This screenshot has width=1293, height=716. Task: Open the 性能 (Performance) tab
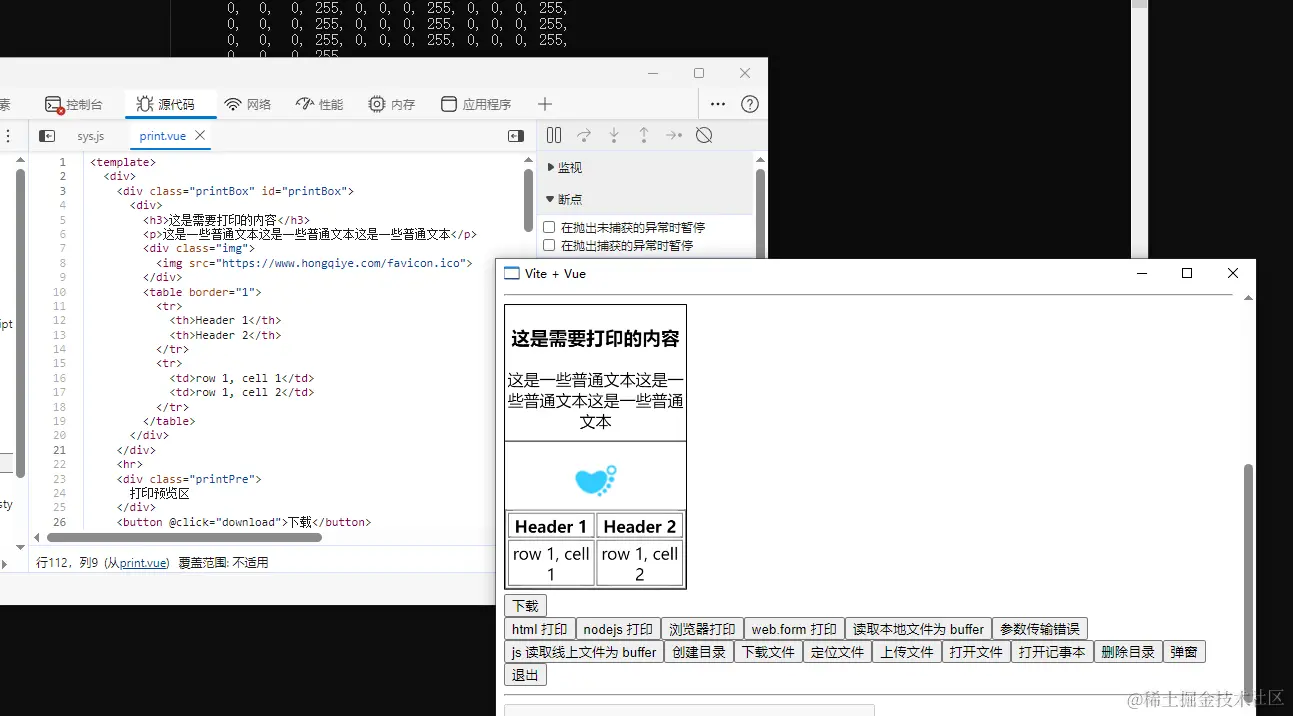[x=320, y=104]
